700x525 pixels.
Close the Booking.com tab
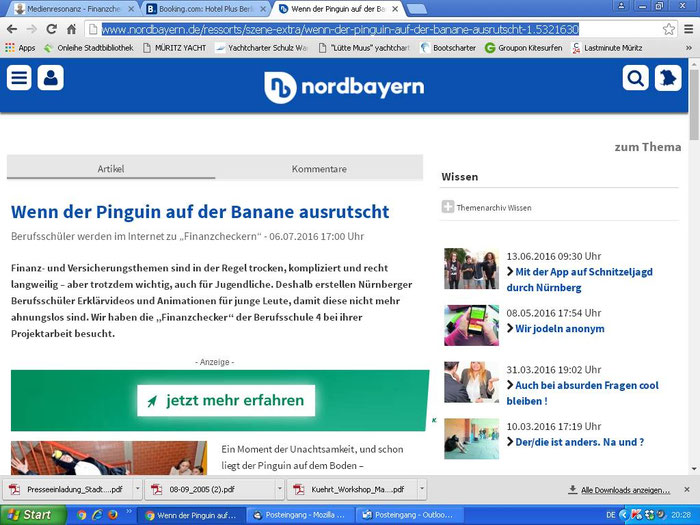click(263, 8)
